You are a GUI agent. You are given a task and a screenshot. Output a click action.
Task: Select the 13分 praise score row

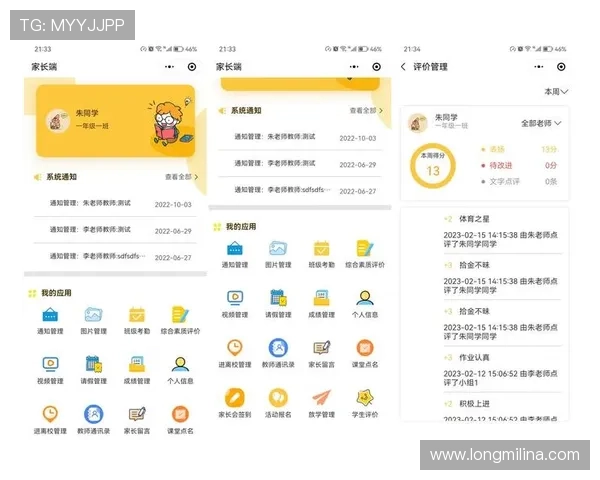519,149
